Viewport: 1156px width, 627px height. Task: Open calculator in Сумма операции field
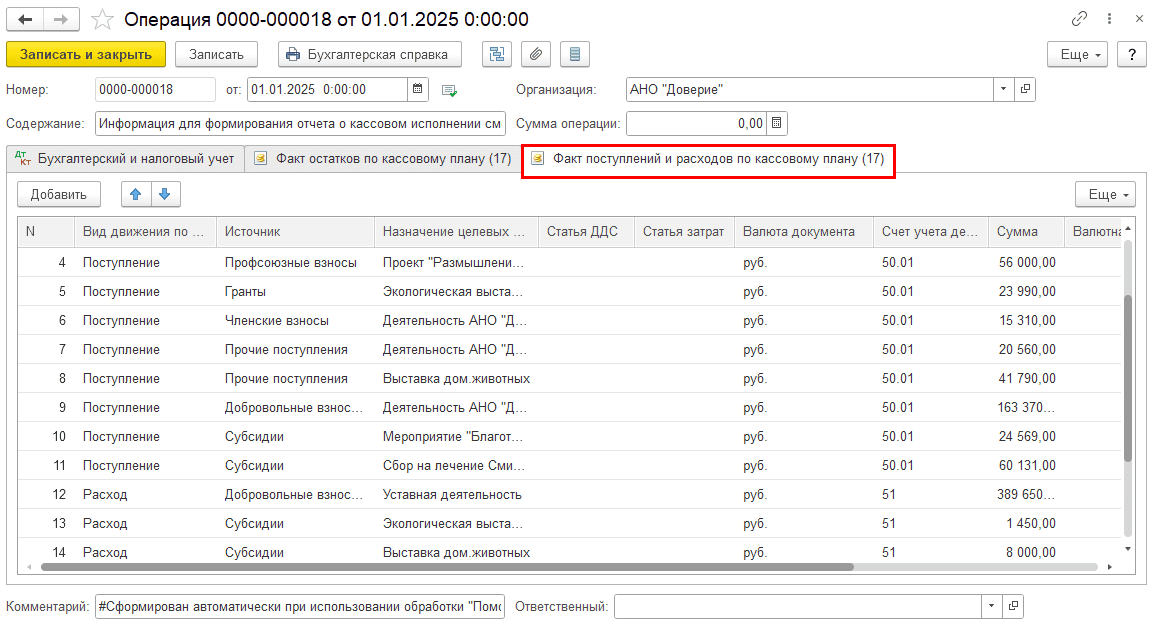pos(777,124)
